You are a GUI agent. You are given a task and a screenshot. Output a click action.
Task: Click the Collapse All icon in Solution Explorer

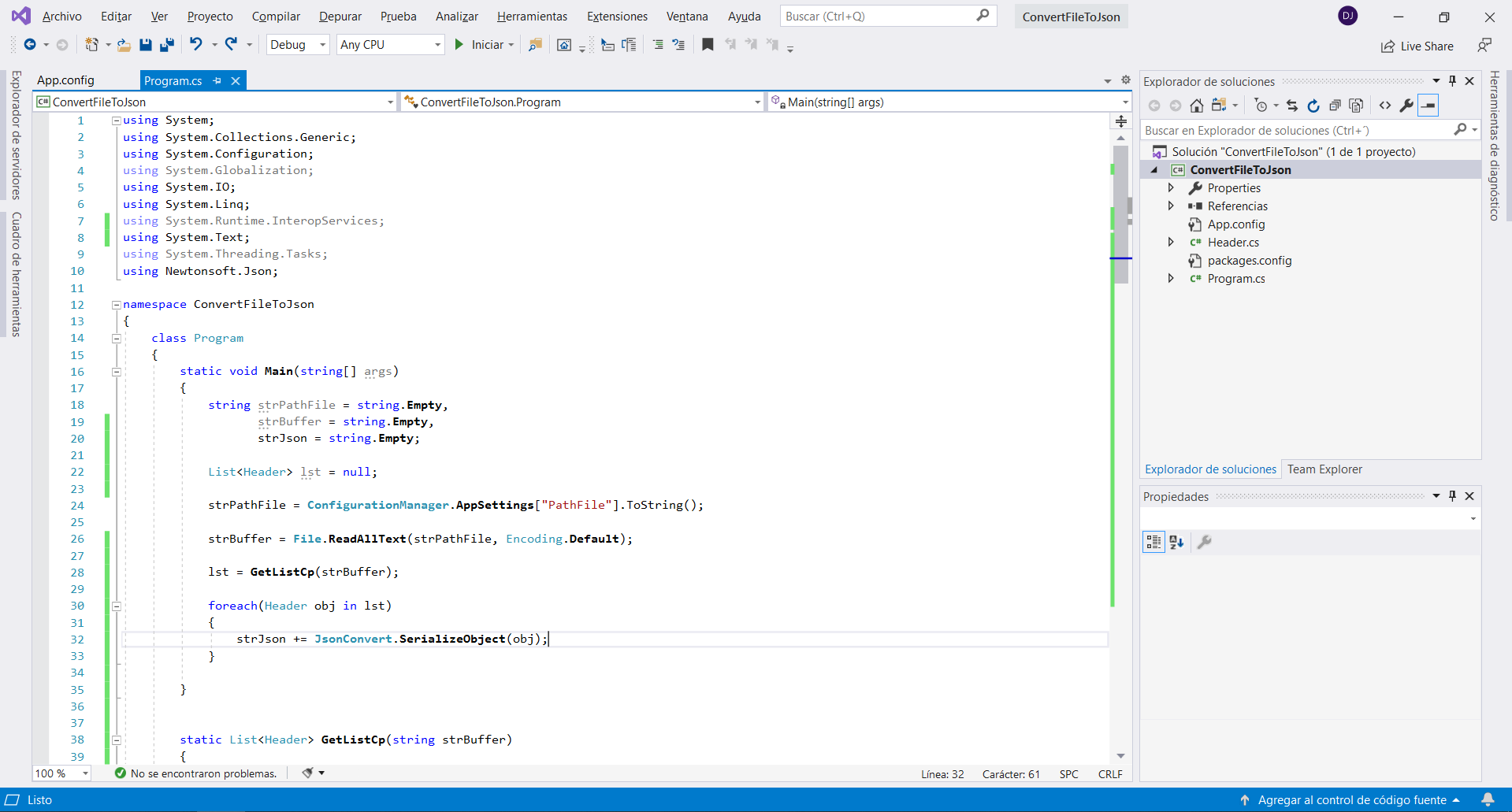[1335, 106]
